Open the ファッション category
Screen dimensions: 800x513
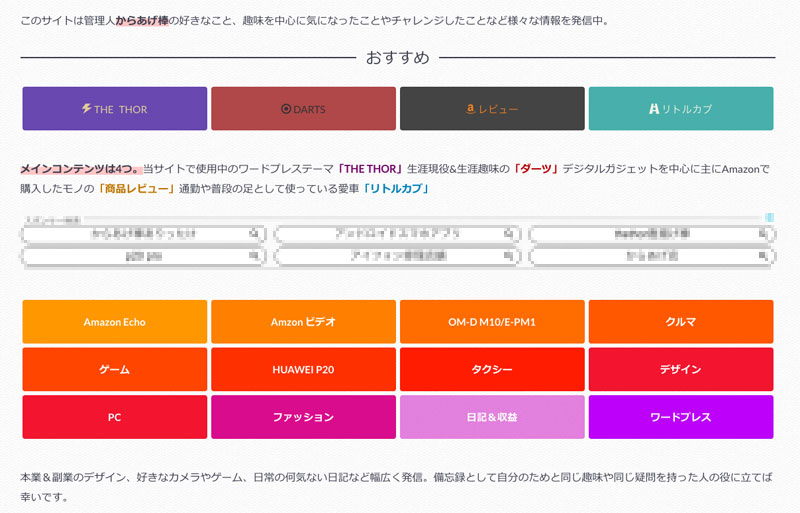(x=304, y=417)
